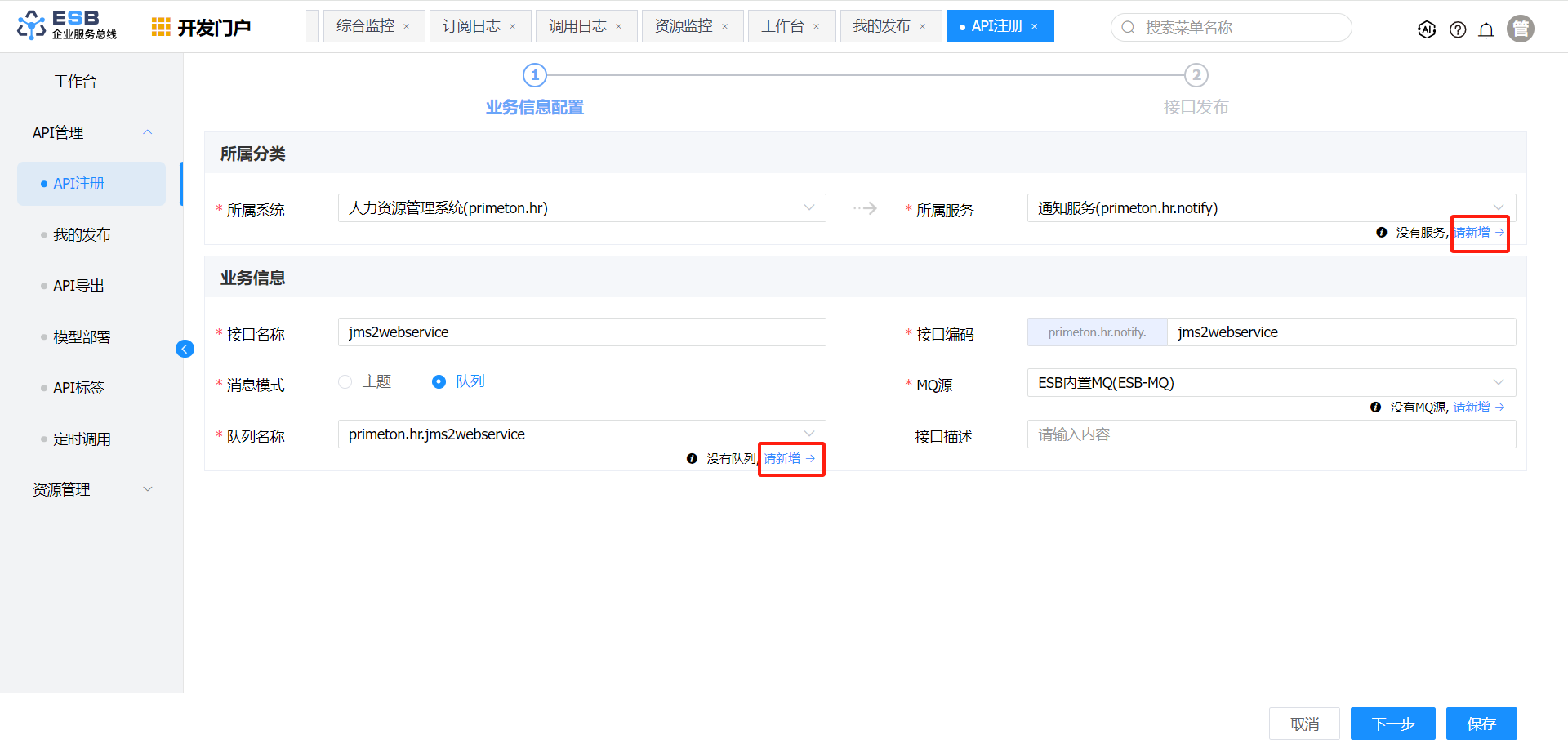Open the MQ源 dropdown
Screen dimensions: 1568x753
[1271, 383]
